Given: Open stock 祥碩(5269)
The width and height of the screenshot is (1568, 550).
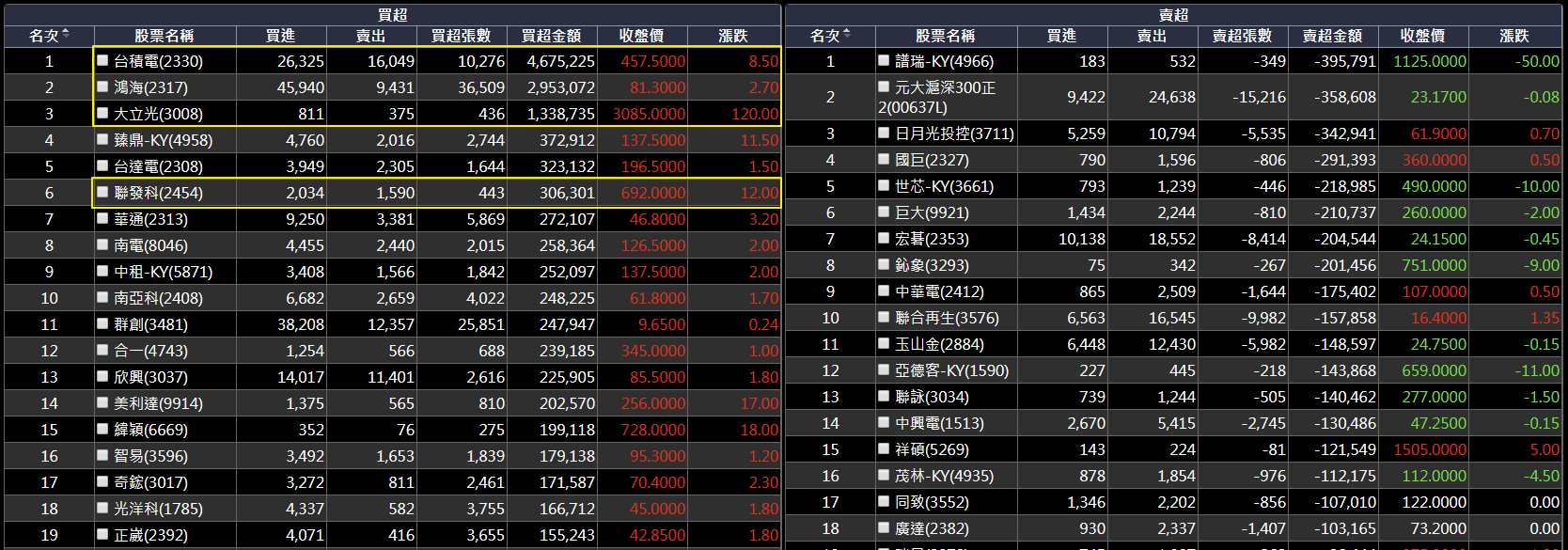Looking at the screenshot, I should [x=932, y=449].
